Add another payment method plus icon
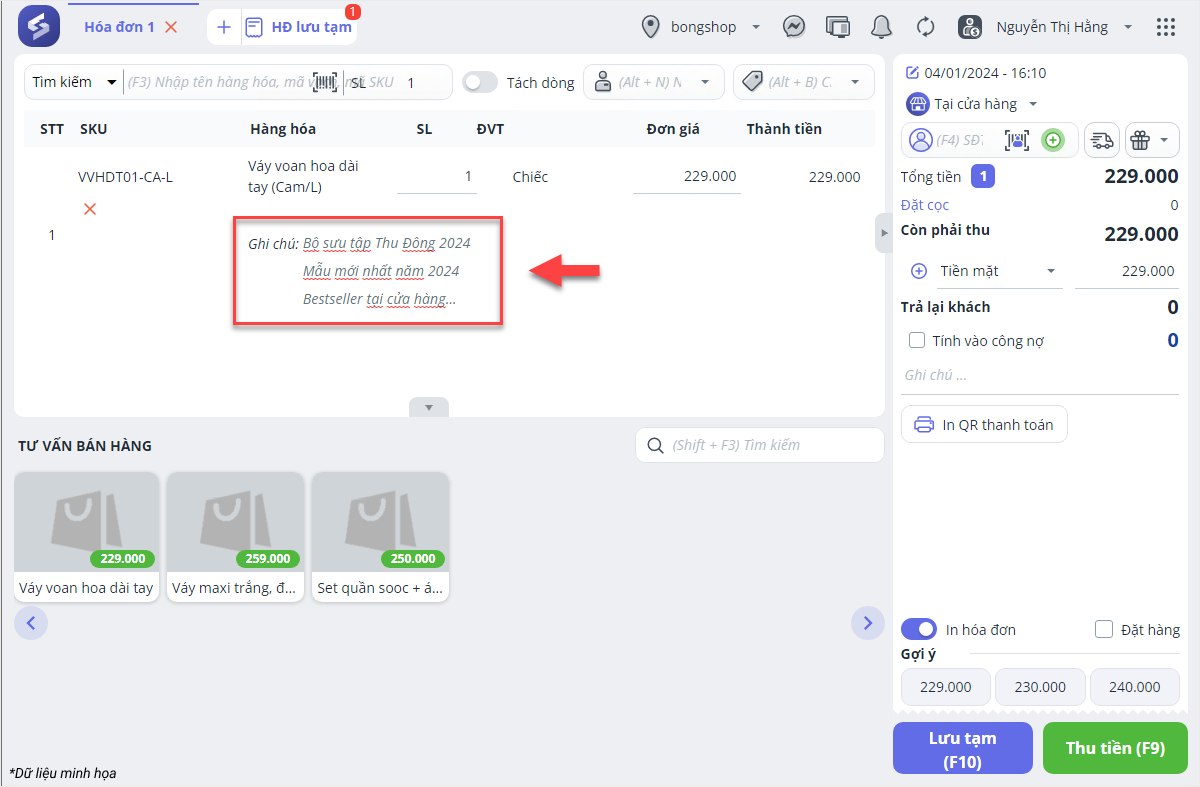The image size is (1200, 787). coord(919,271)
